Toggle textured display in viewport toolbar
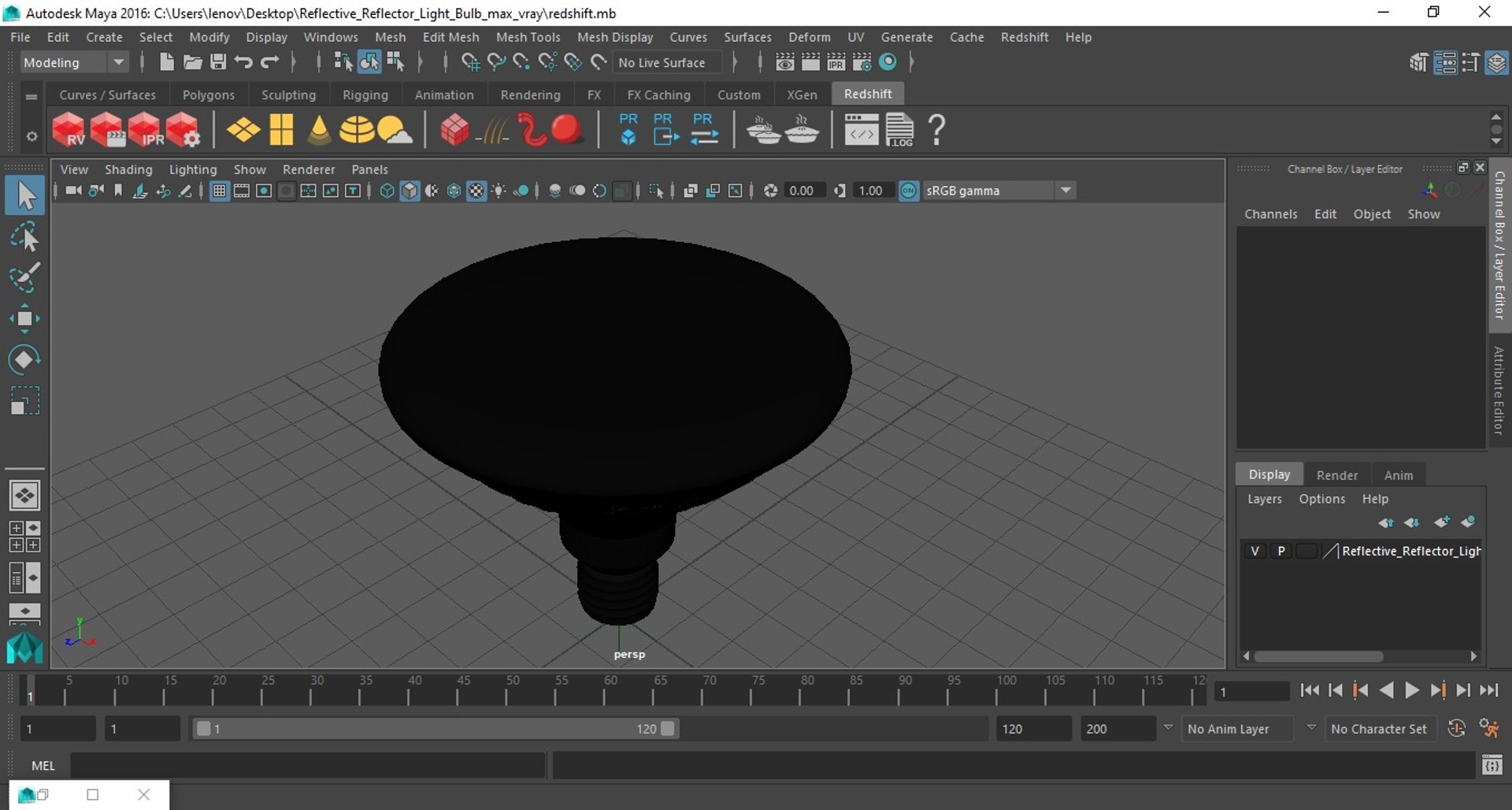This screenshot has width=1512, height=810. point(476,191)
